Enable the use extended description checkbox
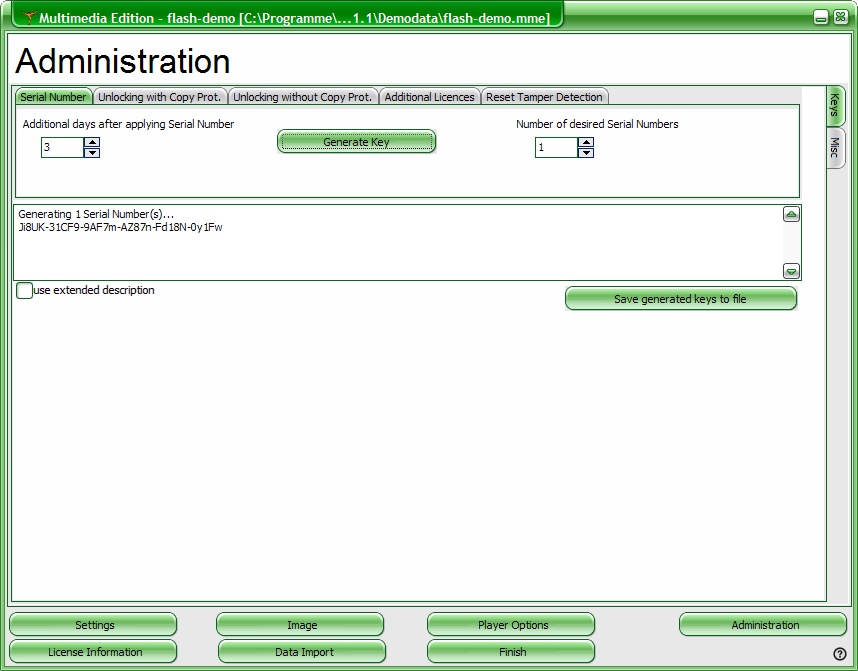 tap(25, 291)
